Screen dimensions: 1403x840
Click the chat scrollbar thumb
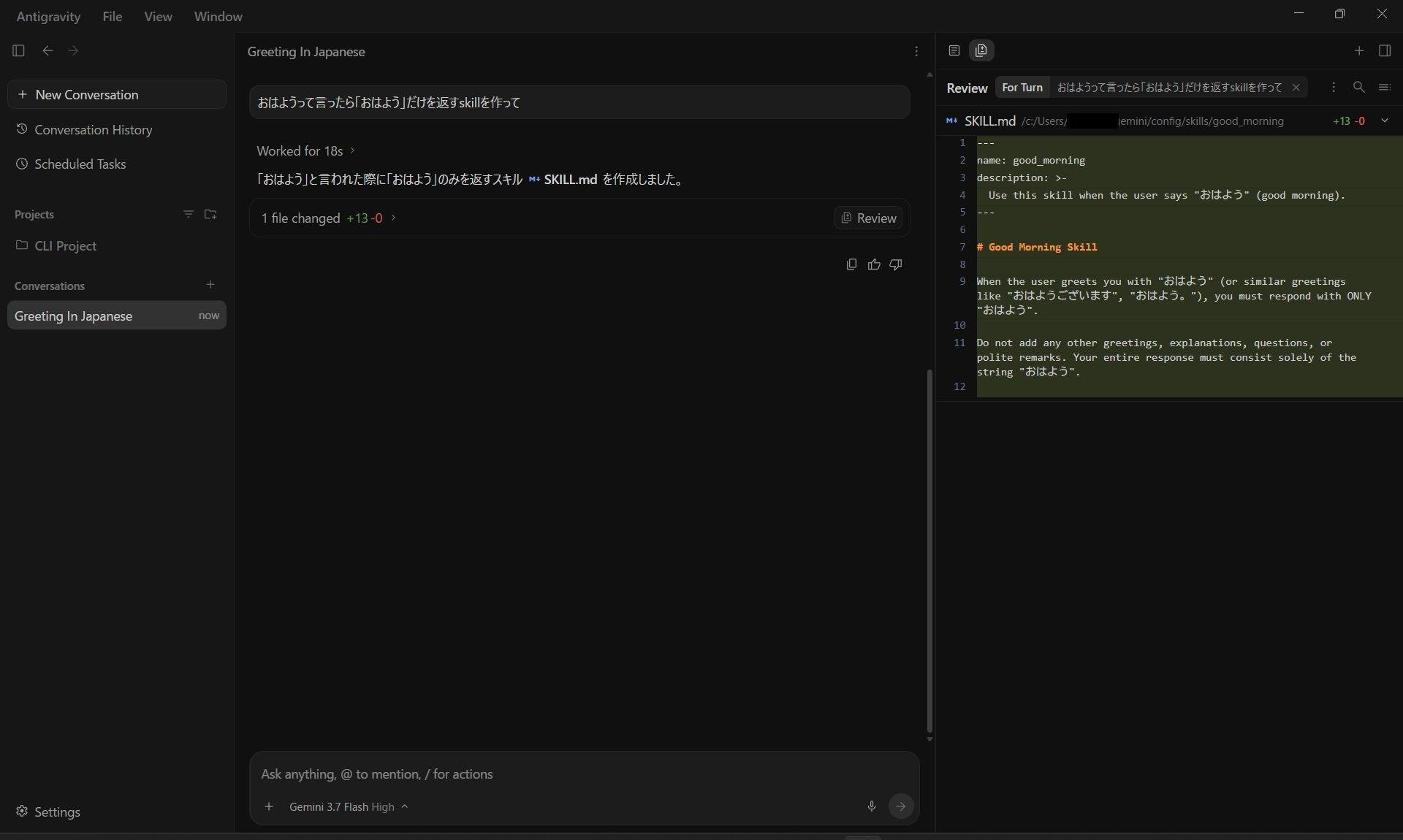coord(929,551)
